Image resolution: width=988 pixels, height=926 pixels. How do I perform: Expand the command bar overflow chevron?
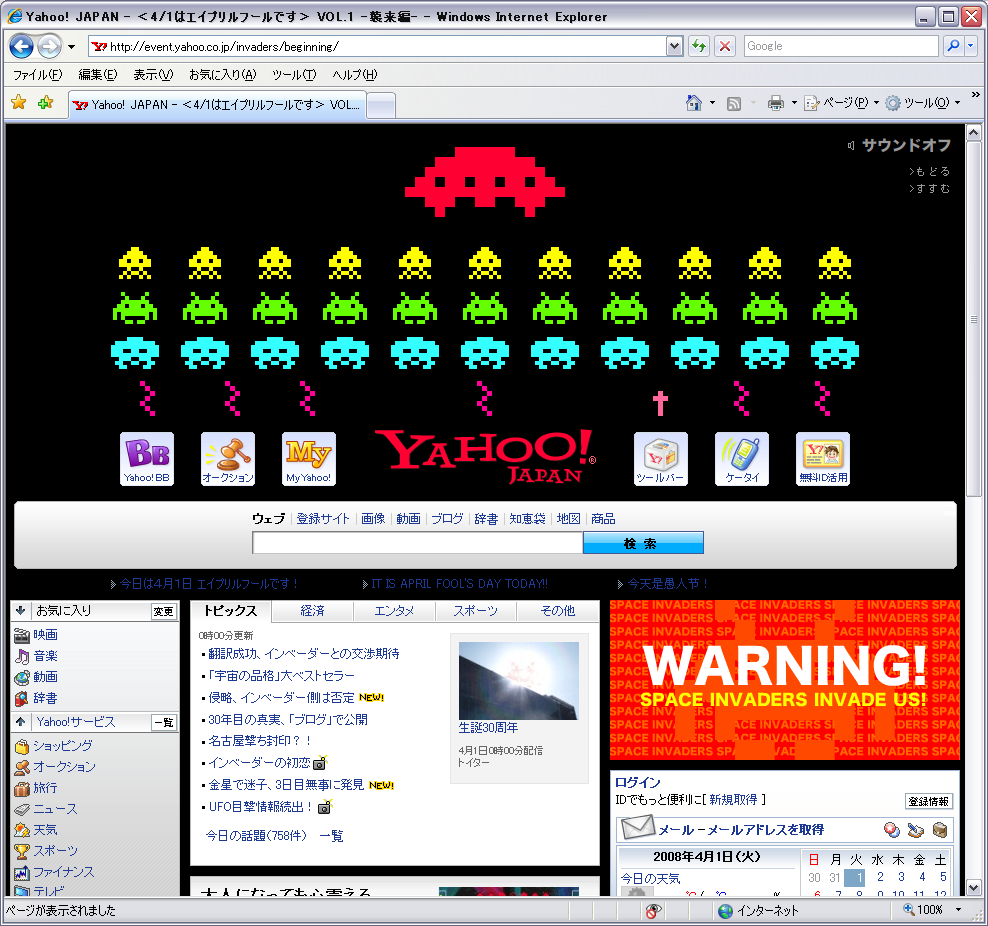tap(975, 94)
